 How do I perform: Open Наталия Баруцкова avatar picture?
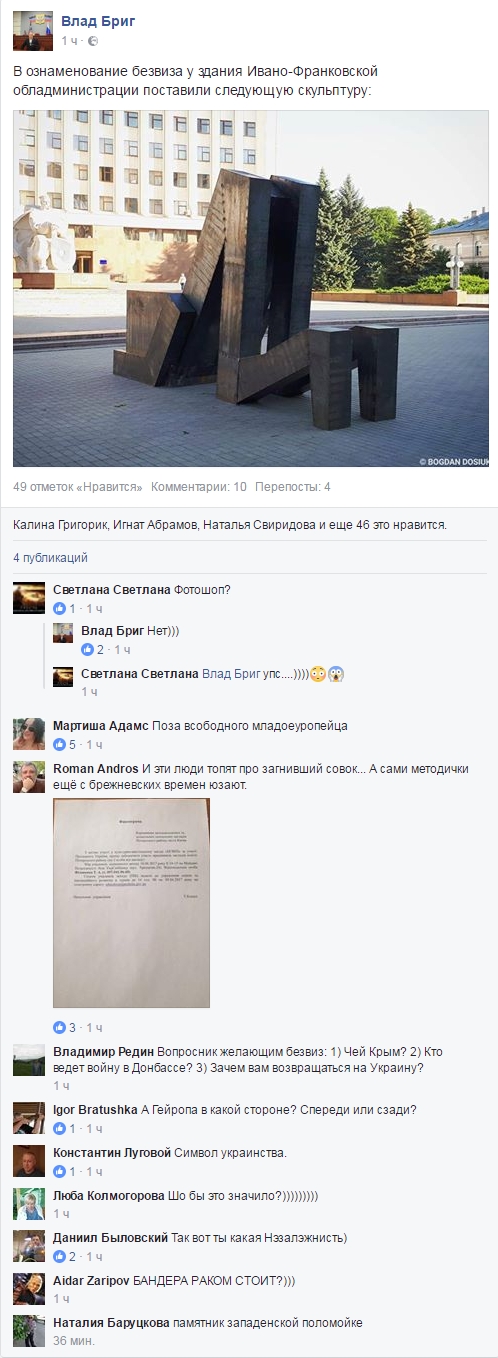pos(29,1331)
